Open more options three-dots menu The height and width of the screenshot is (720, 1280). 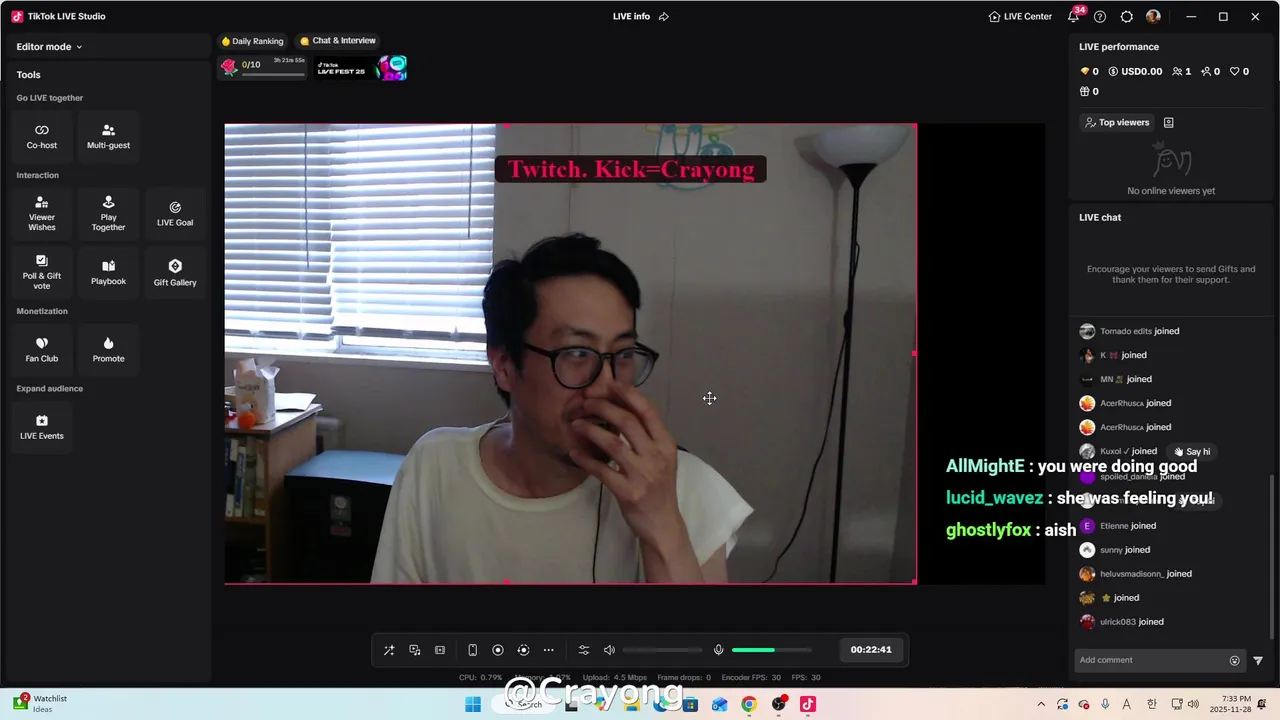(x=548, y=650)
